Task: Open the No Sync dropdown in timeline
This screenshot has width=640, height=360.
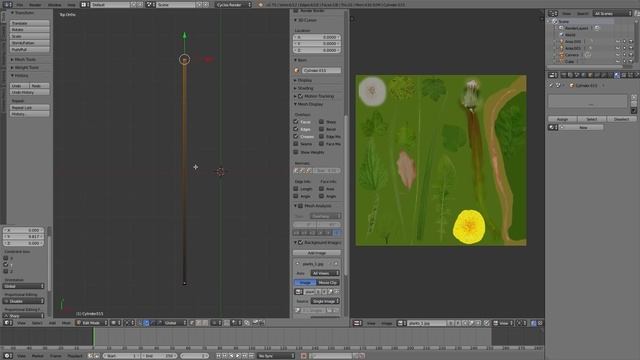Action: 276,356
